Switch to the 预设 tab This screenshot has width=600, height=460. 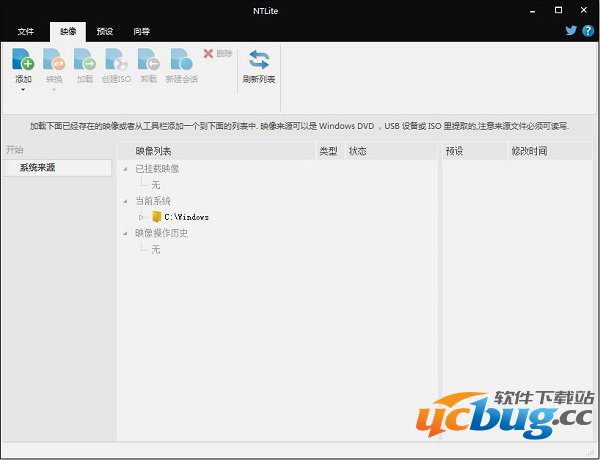tap(105, 31)
